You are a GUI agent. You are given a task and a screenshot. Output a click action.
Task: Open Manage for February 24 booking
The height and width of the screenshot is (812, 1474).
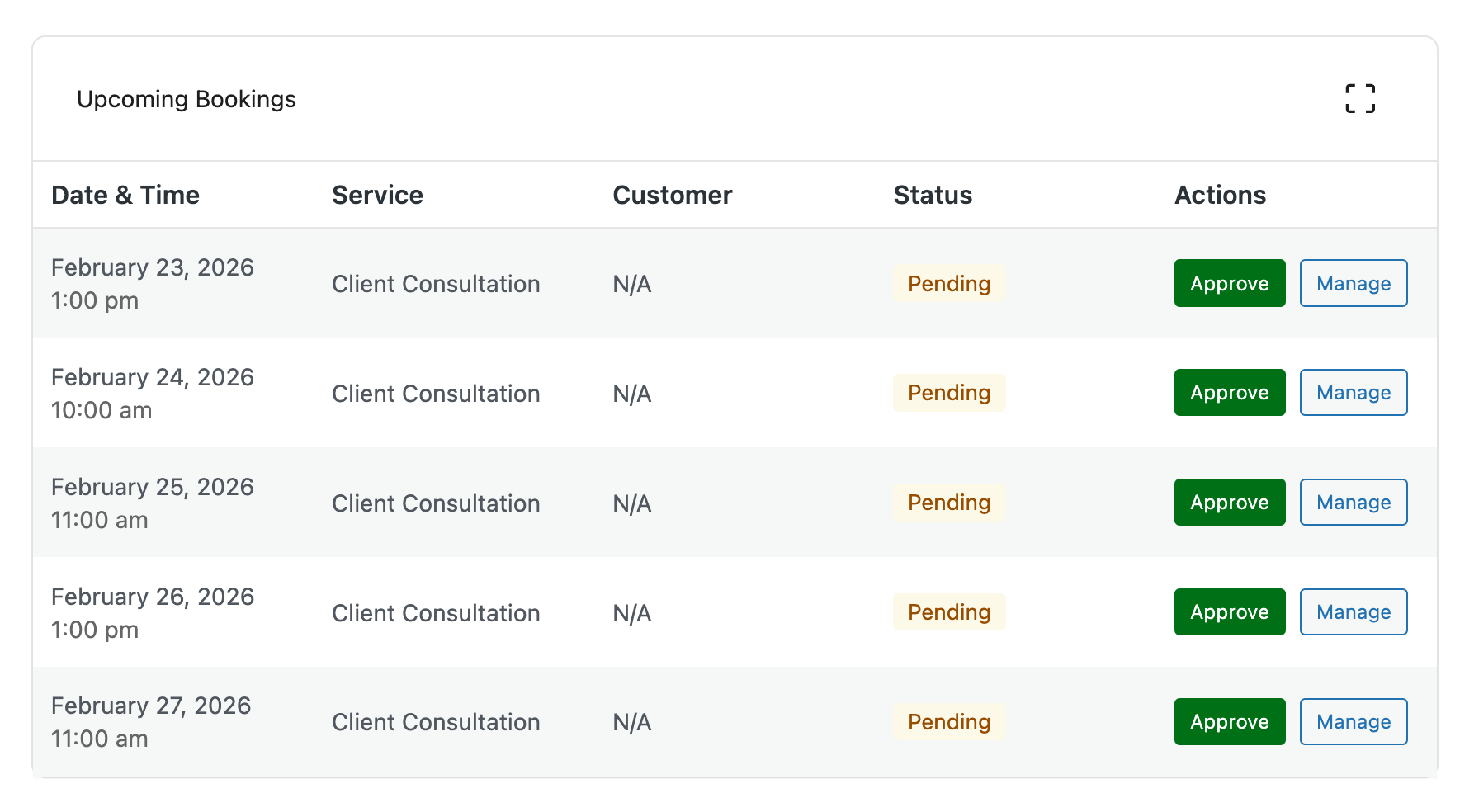pos(1353,393)
